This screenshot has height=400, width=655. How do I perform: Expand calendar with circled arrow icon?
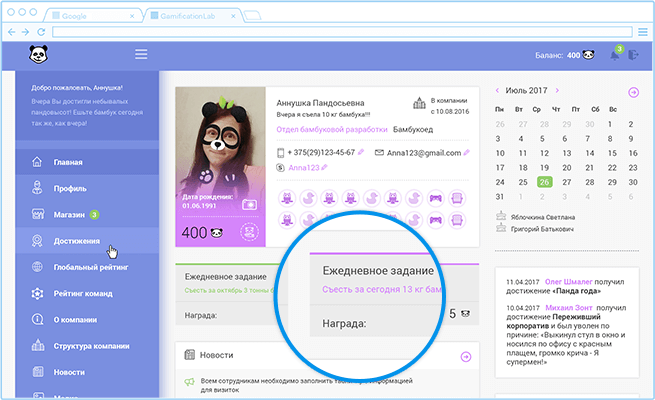(633, 92)
